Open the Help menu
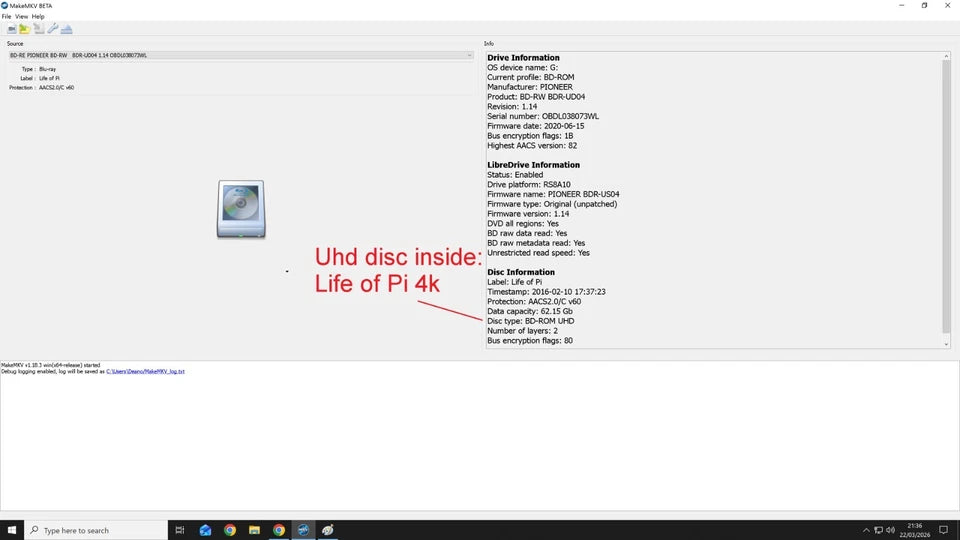The image size is (960, 540). (x=38, y=17)
